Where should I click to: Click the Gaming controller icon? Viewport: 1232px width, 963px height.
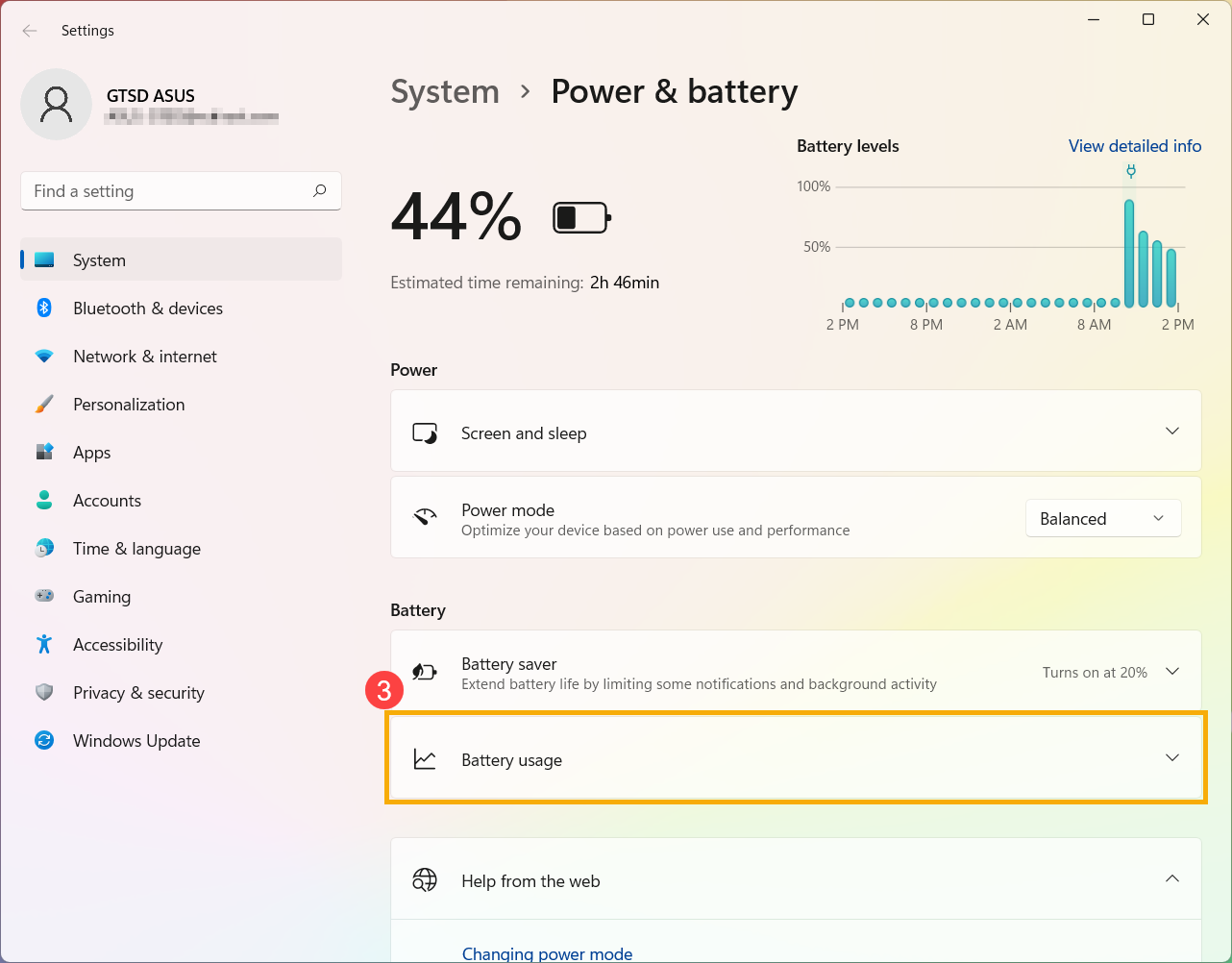[44, 596]
